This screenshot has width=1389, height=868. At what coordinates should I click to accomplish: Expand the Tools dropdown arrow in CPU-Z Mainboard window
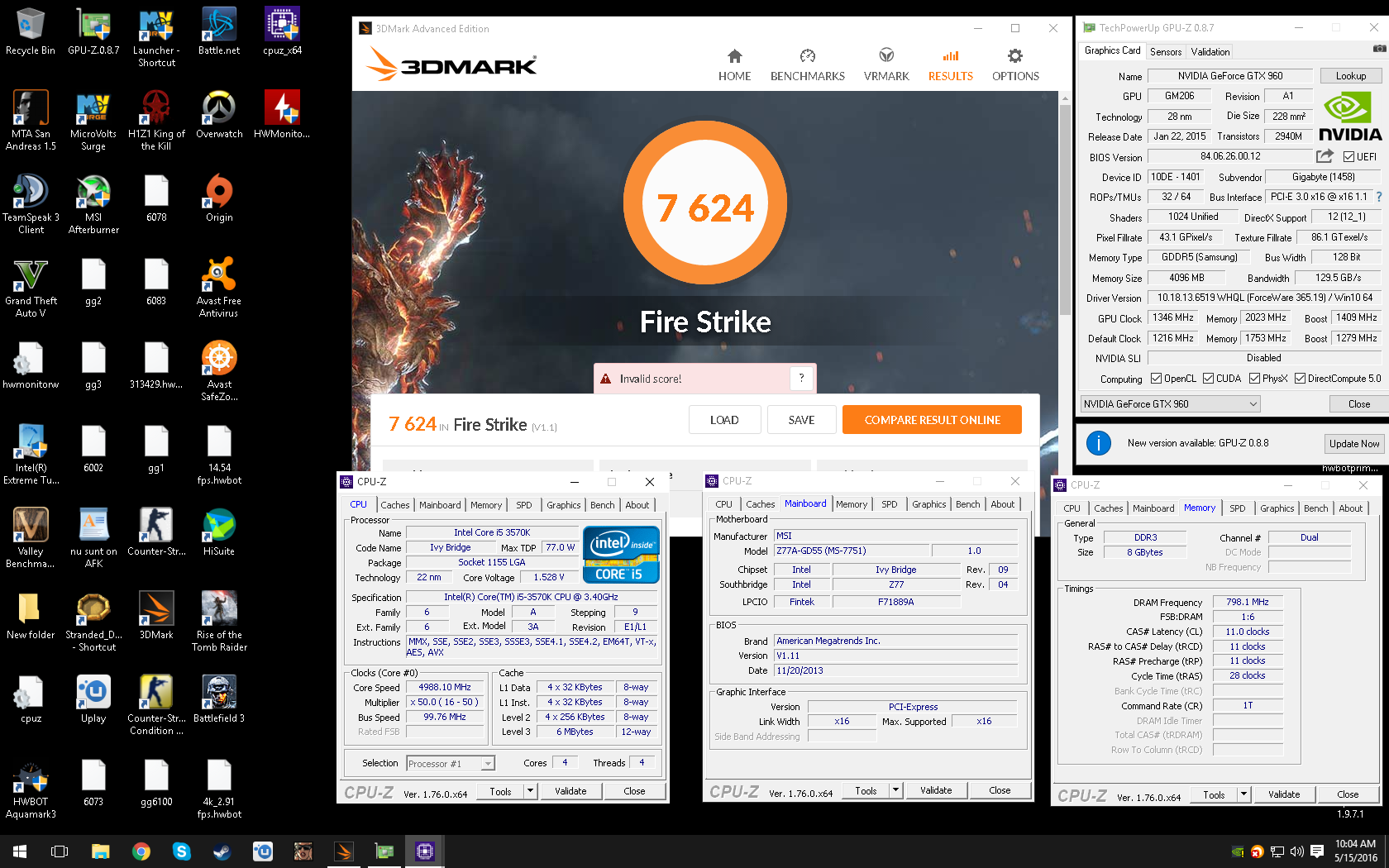tap(895, 790)
